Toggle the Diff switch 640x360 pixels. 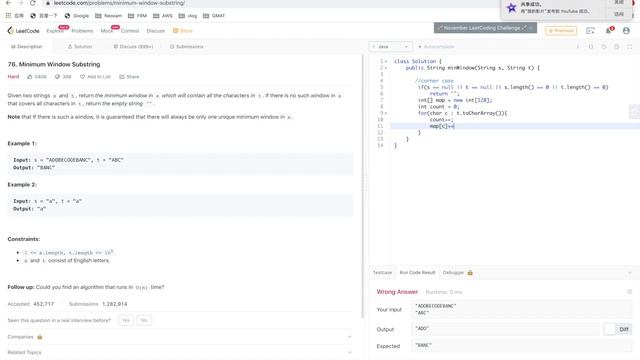pos(617,329)
